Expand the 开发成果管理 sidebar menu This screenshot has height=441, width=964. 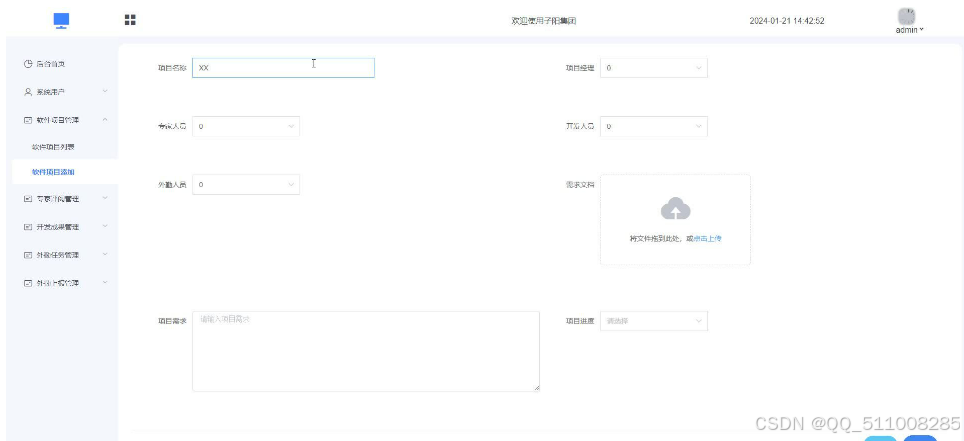(65, 227)
